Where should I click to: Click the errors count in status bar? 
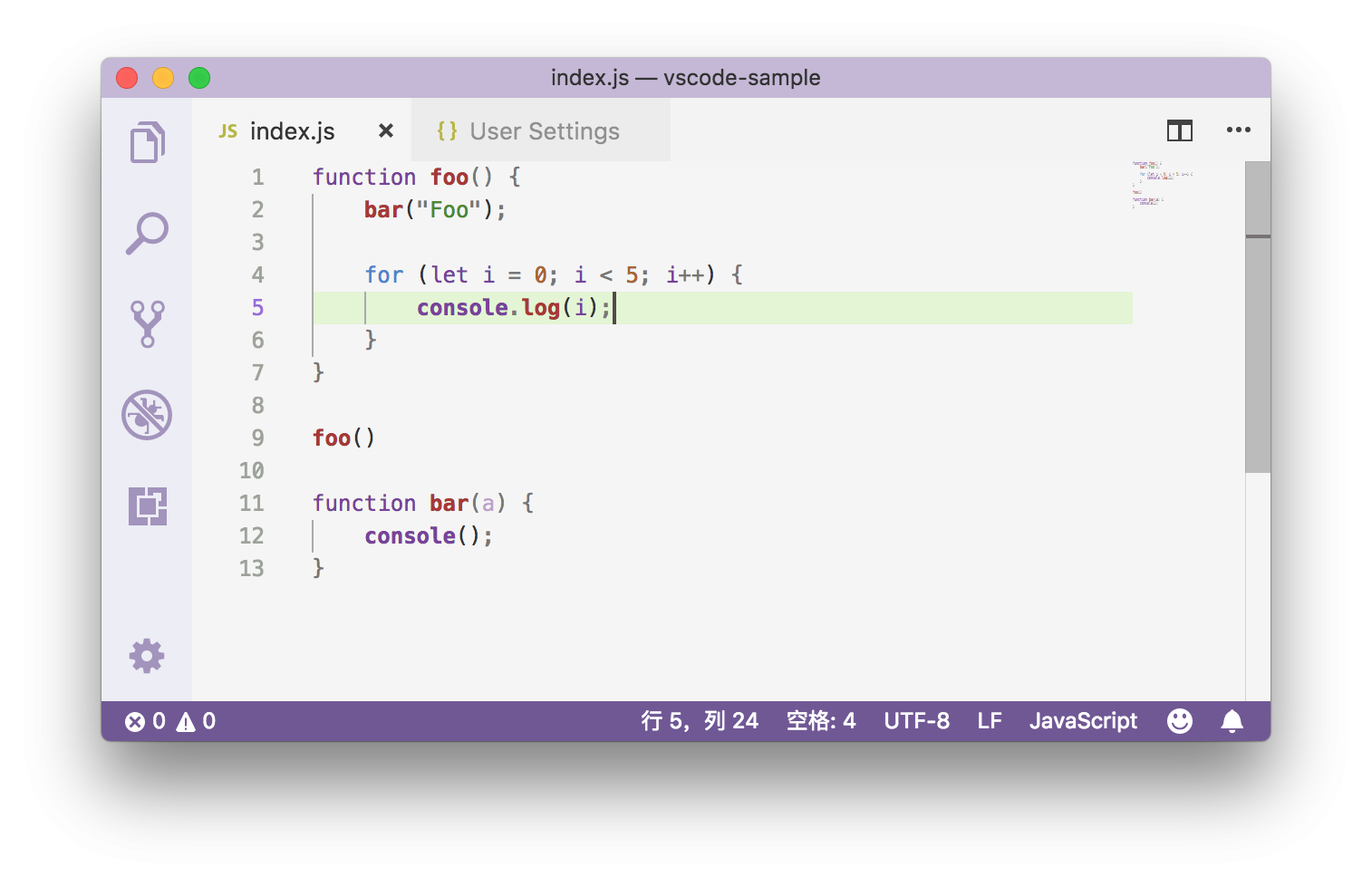click(x=145, y=720)
